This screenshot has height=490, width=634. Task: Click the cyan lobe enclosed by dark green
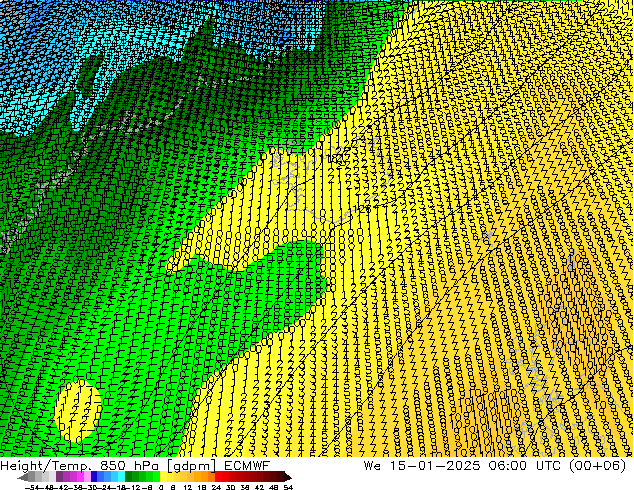[x=82, y=109]
